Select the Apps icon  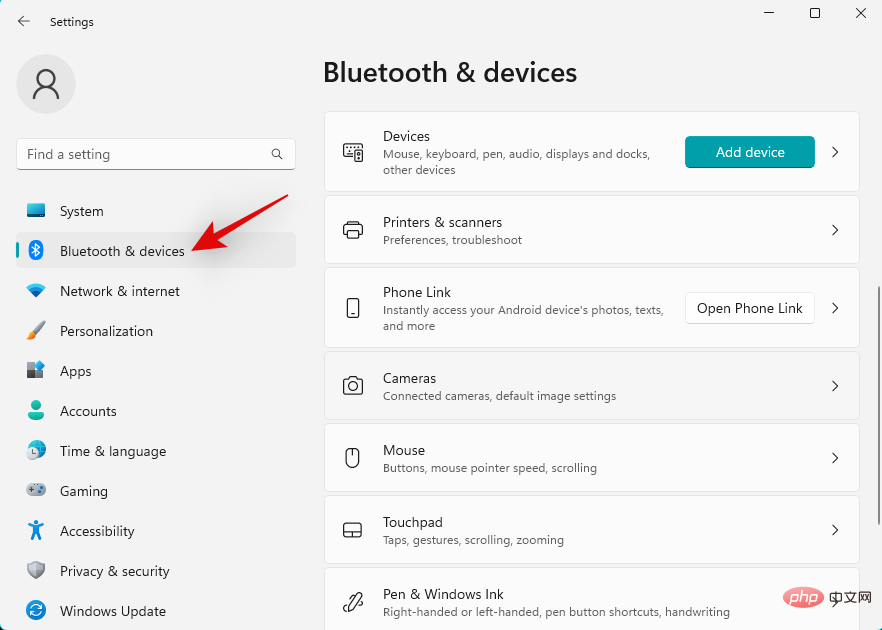(x=36, y=371)
